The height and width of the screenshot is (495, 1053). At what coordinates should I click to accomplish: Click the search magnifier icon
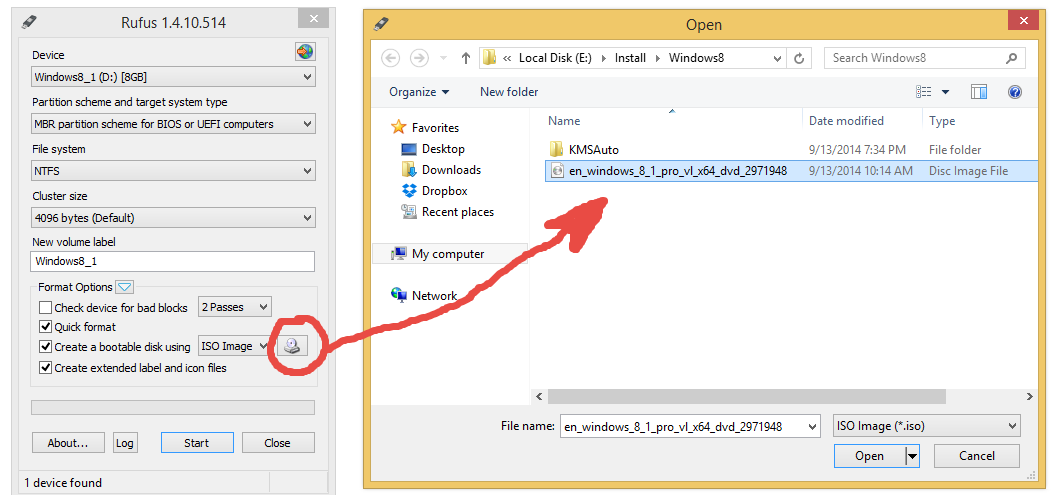[1011, 58]
